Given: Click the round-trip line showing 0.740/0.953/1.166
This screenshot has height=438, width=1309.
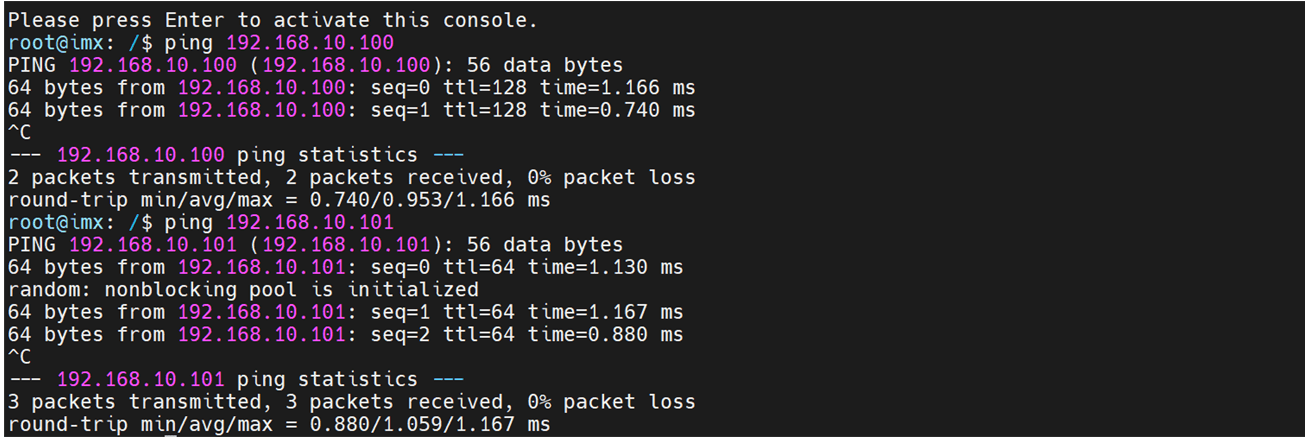Looking at the screenshot, I should (278, 200).
